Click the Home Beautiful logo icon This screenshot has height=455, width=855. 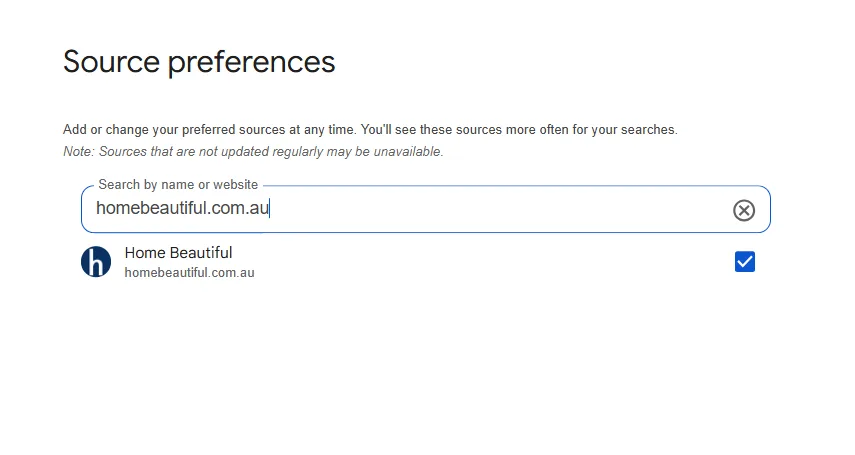(x=96, y=262)
